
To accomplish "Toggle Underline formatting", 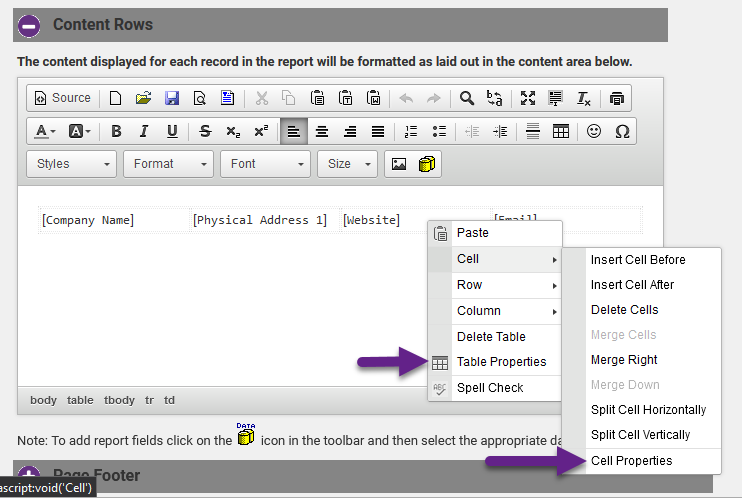I will (x=172, y=131).
